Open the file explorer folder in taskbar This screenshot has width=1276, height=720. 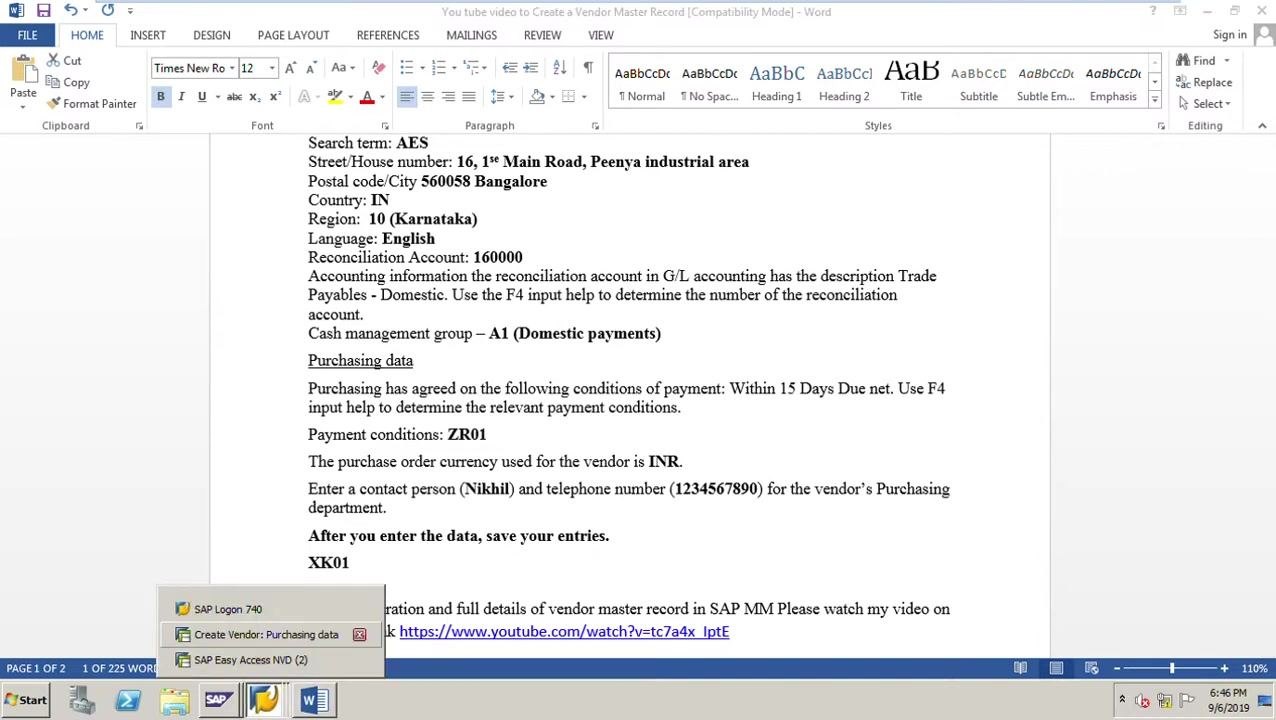(x=174, y=700)
